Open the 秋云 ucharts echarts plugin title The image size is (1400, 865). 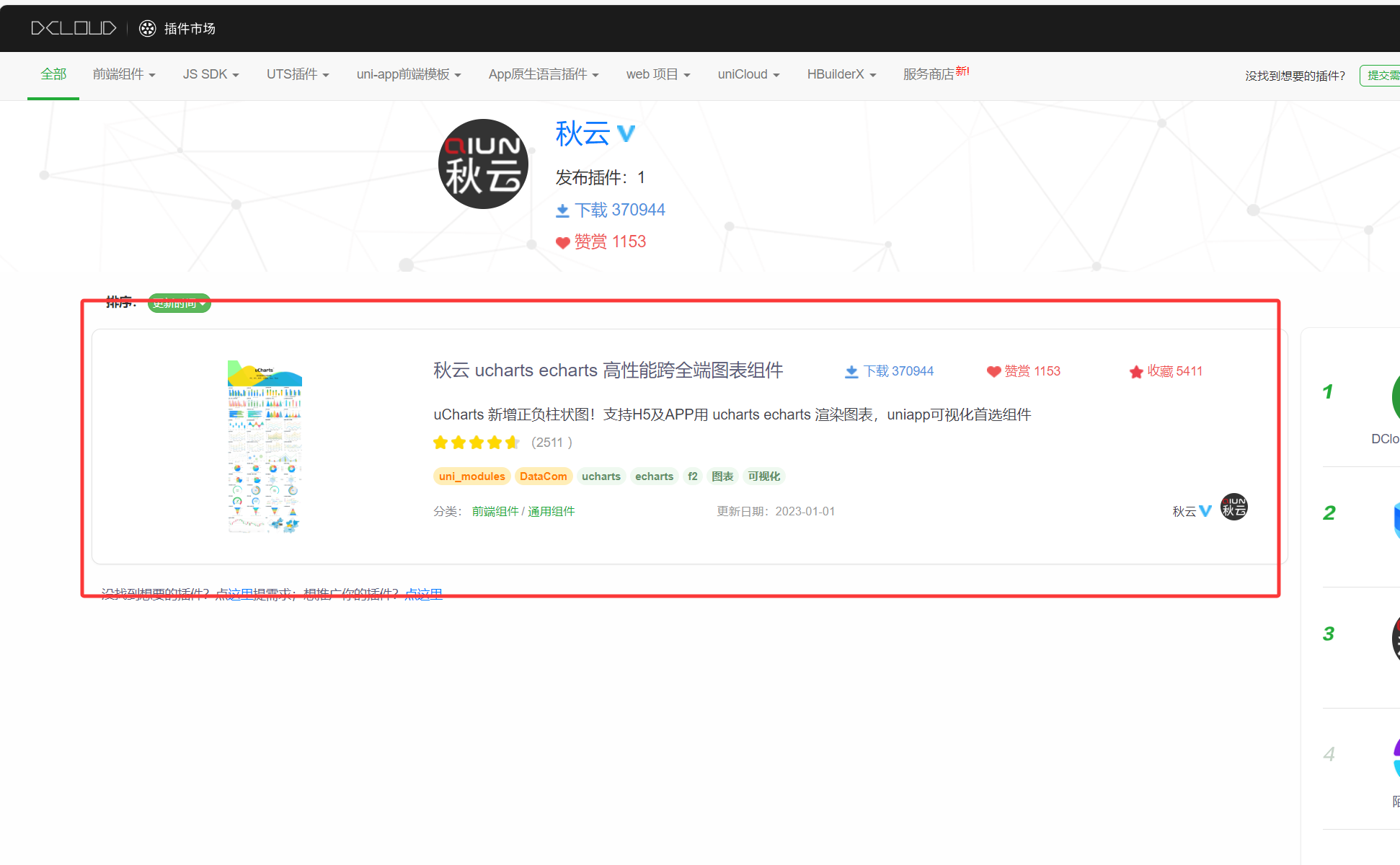tap(608, 371)
